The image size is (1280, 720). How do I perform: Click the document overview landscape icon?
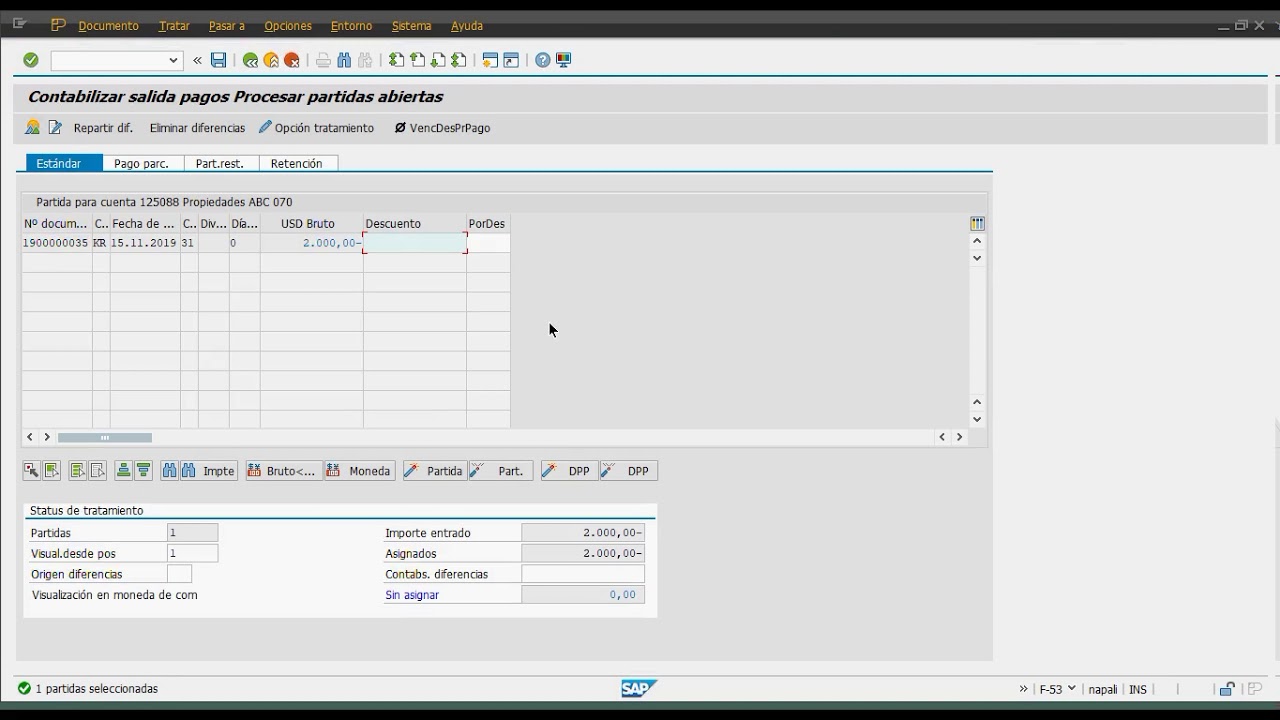tap(33, 127)
